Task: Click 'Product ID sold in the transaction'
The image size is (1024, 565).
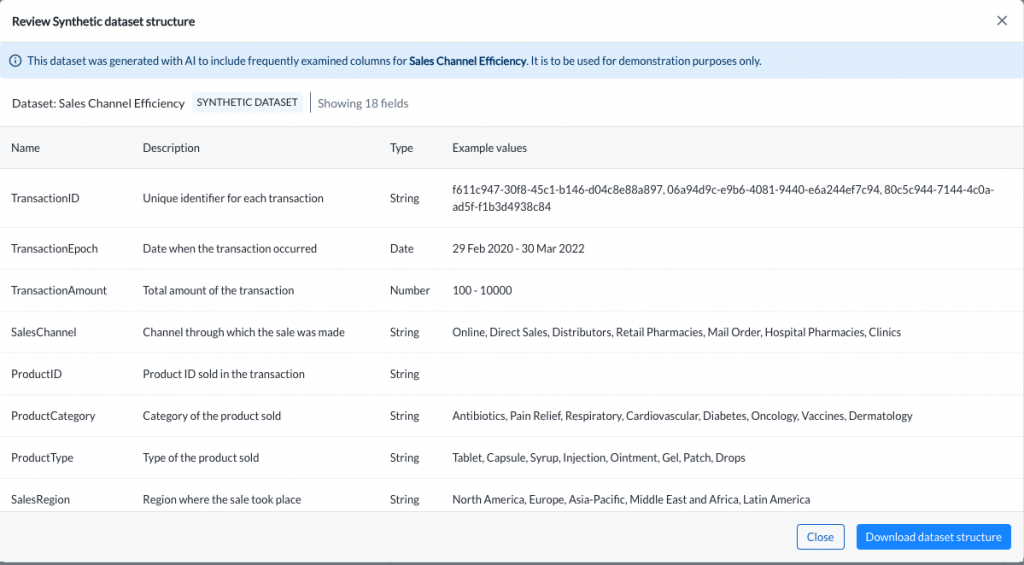Action: point(223,374)
